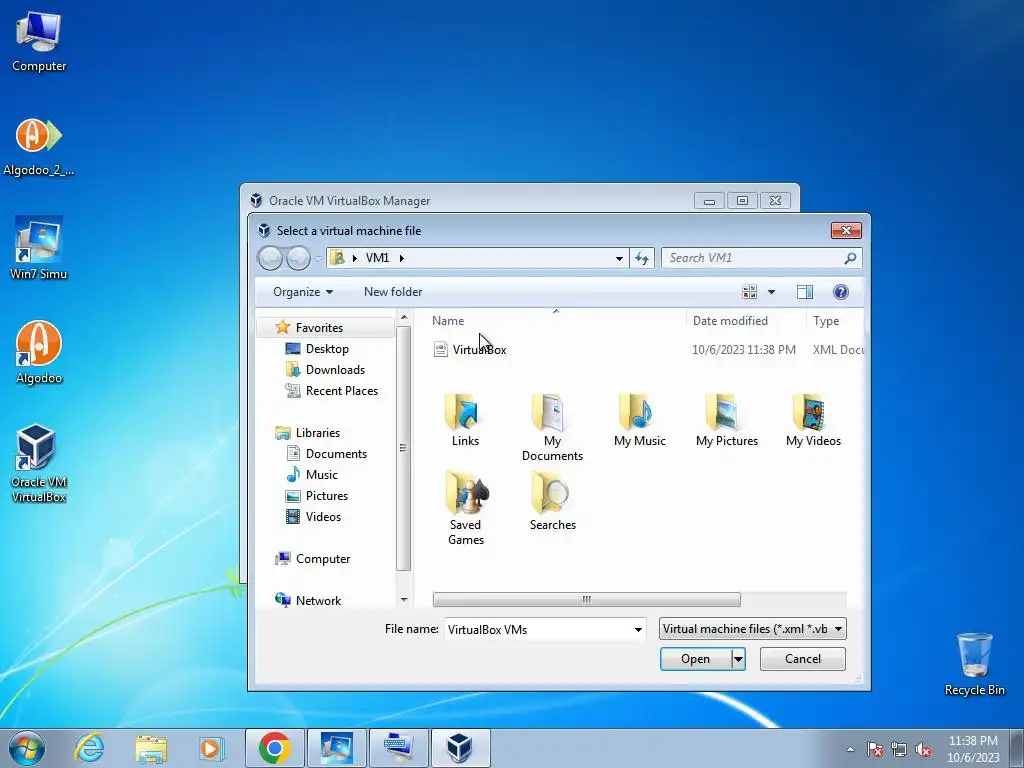Select the My Music folder
Screen dimensions: 1024x768
click(x=639, y=421)
